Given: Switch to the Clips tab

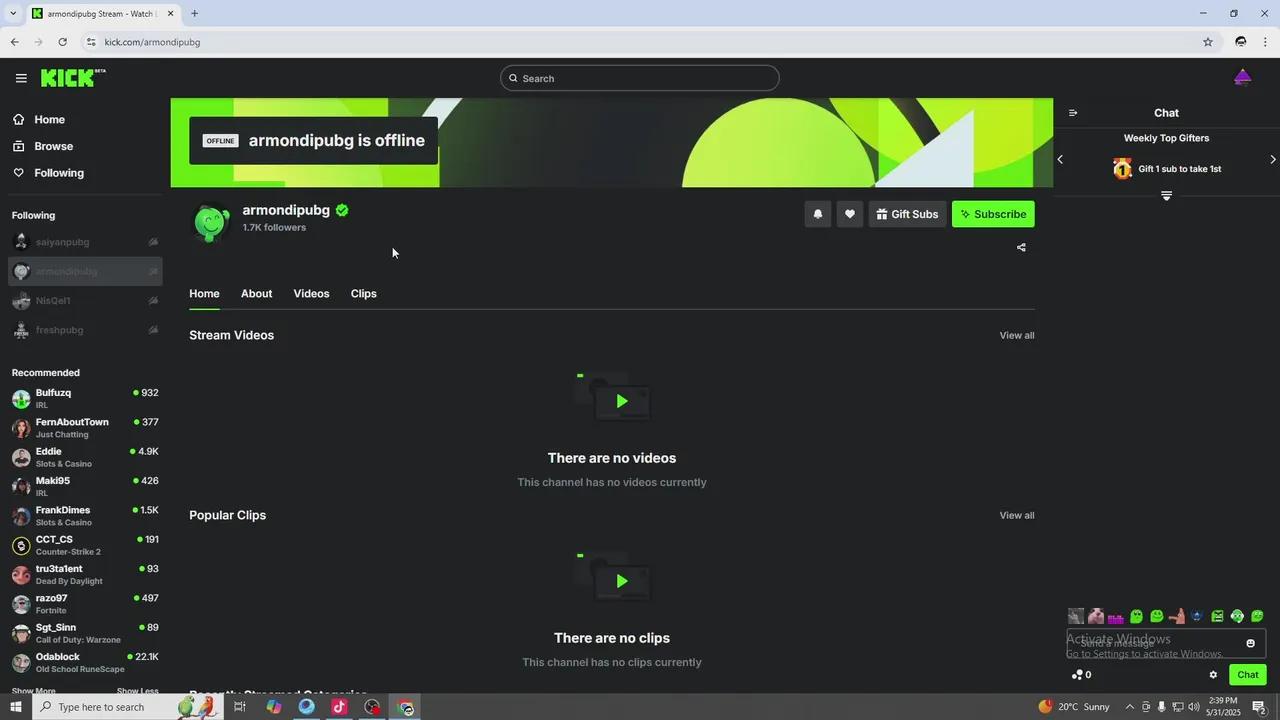Looking at the screenshot, I should [x=364, y=294].
